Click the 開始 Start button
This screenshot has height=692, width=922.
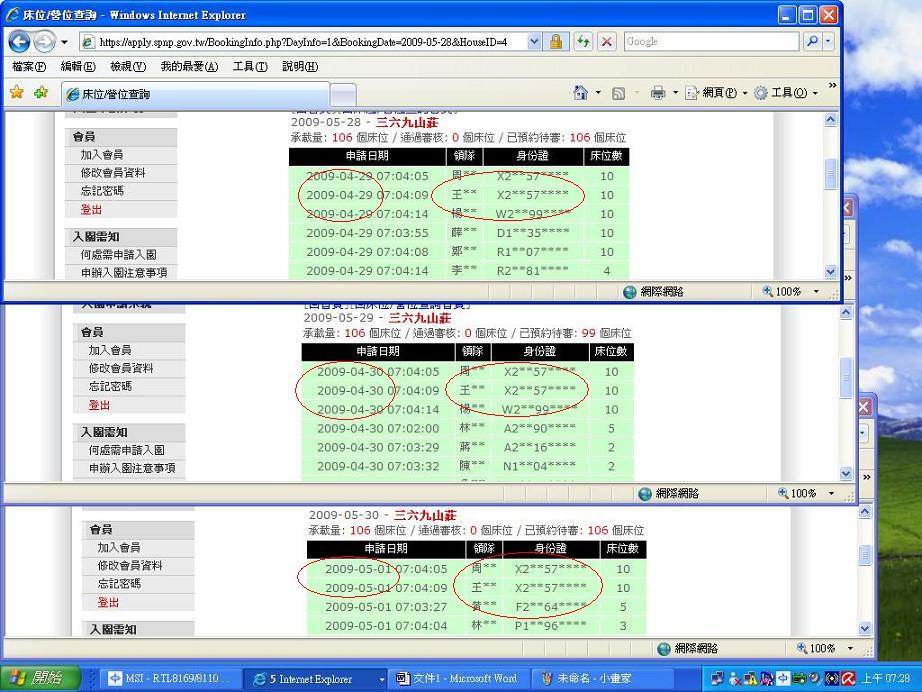tap(36, 678)
